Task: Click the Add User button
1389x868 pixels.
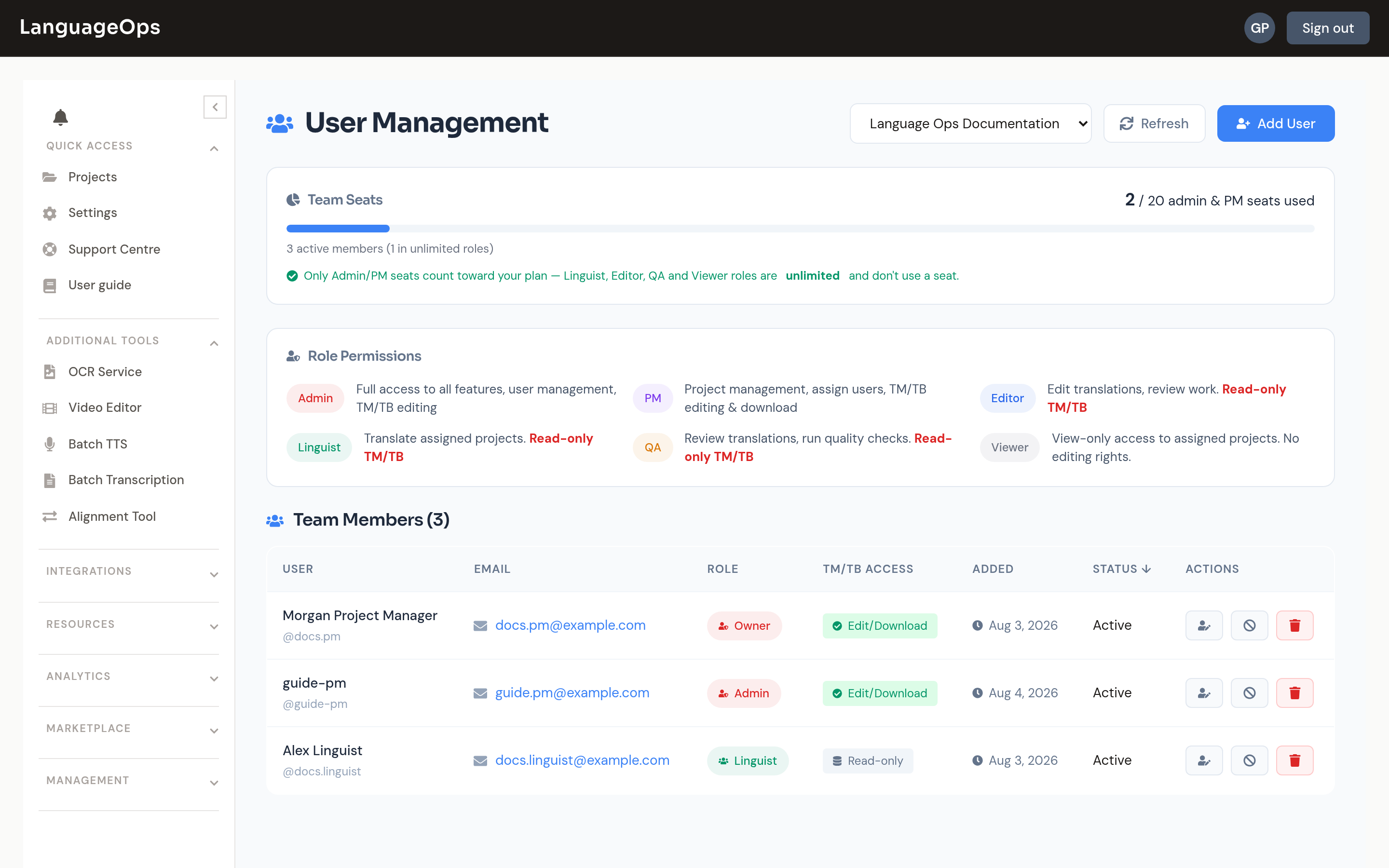Action: pyautogui.click(x=1275, y=123)
